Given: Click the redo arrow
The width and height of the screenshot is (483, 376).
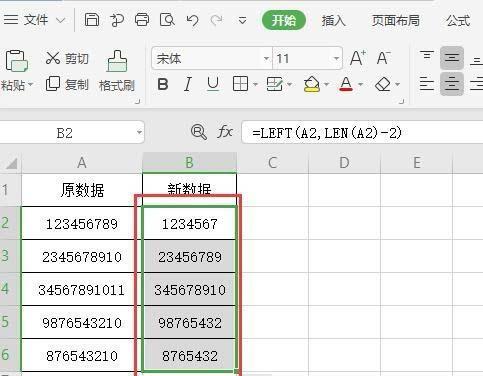Looking at the screenshot, I should click(x=217, y=20).
